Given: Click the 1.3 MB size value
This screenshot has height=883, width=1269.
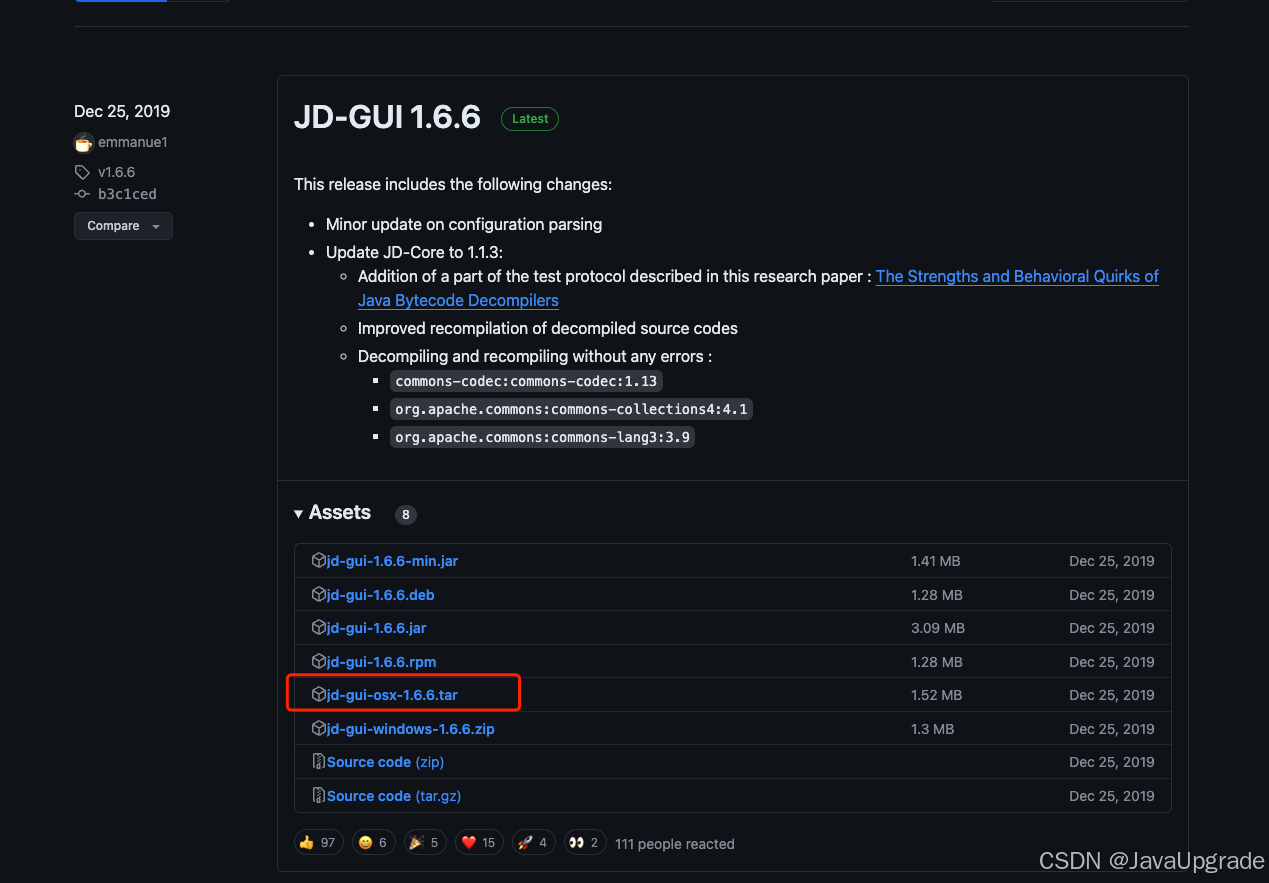Looking at the screenshot, I should [932, 729].
